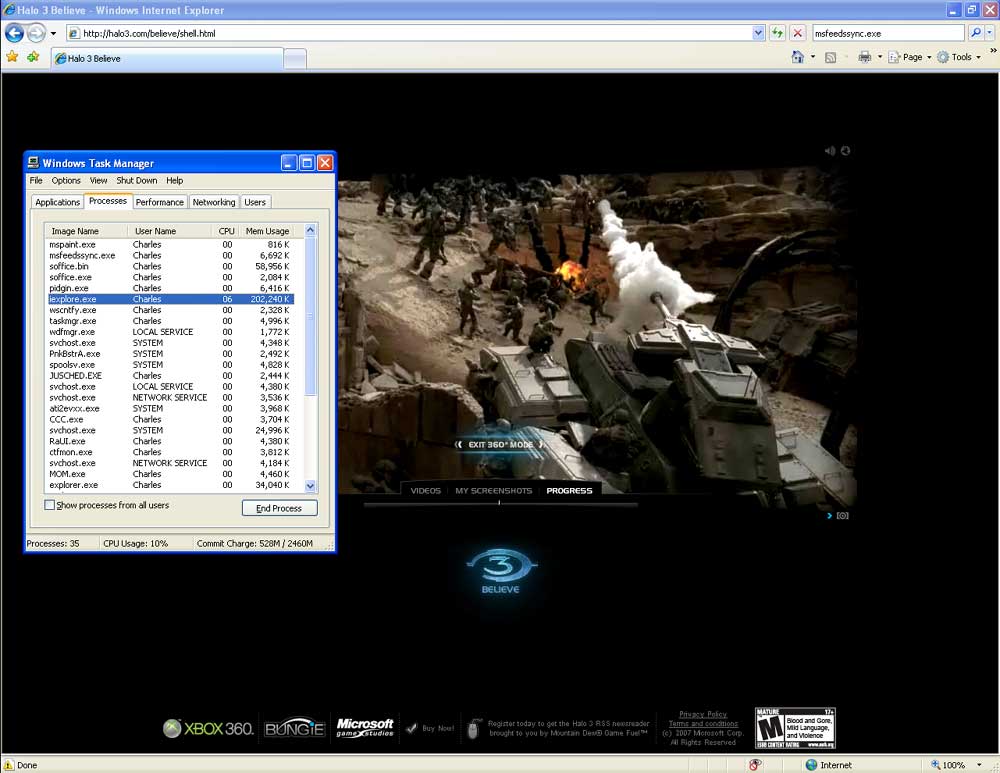
Task: Mute the Halo site sound icon
Action: click(830, 151)
